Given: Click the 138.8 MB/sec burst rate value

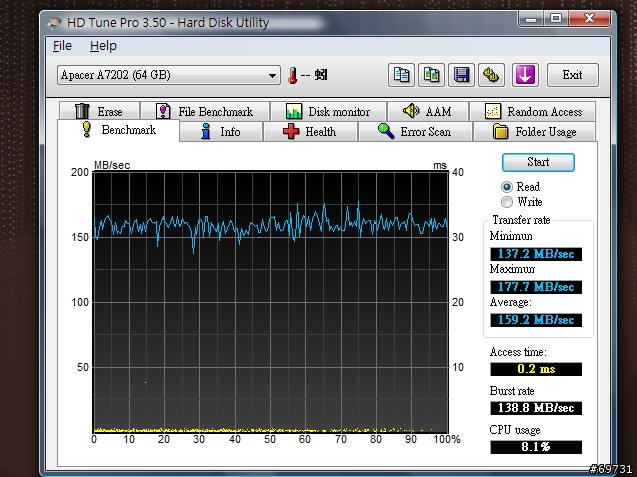Looking at the screenshot, I should [536, 408].
